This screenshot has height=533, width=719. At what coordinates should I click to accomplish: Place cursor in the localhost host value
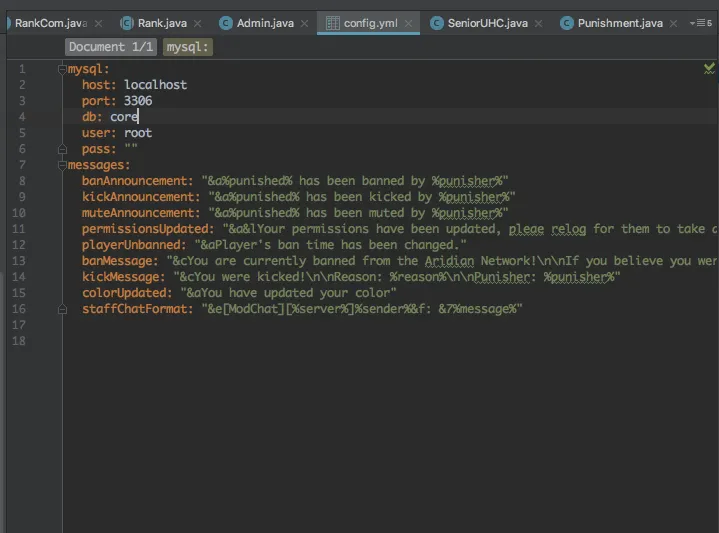155,85
